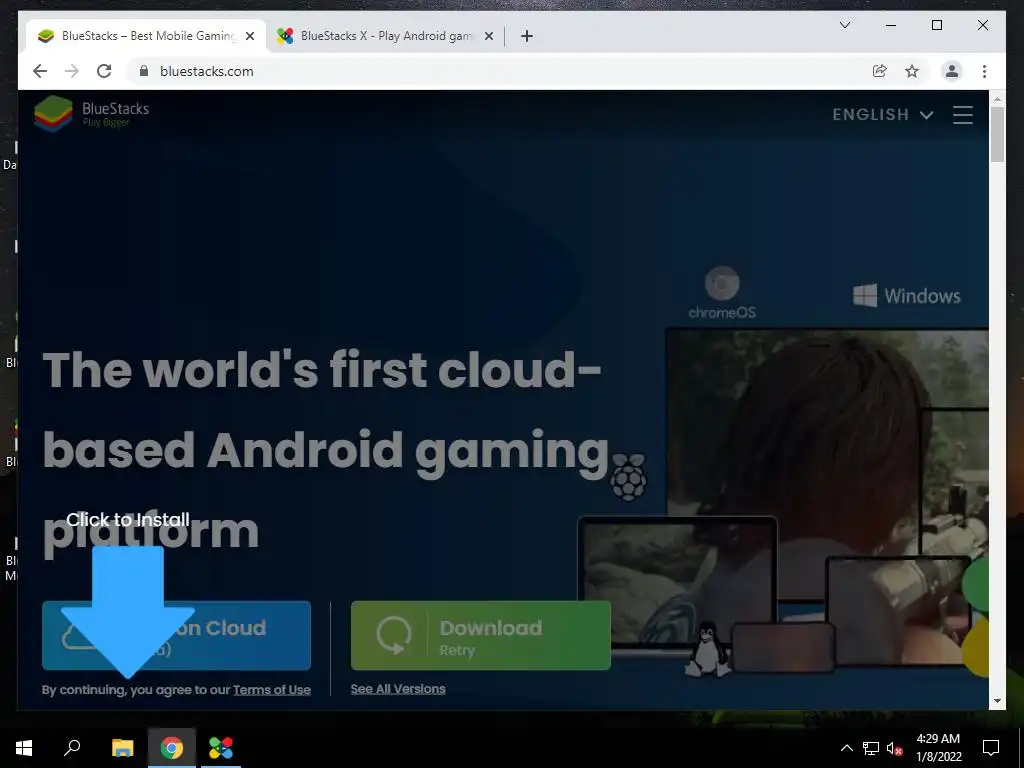Reload the bluestacks.com page
Image resolution: width=1024 pixels, height=768 pixels.
[104, 71]
